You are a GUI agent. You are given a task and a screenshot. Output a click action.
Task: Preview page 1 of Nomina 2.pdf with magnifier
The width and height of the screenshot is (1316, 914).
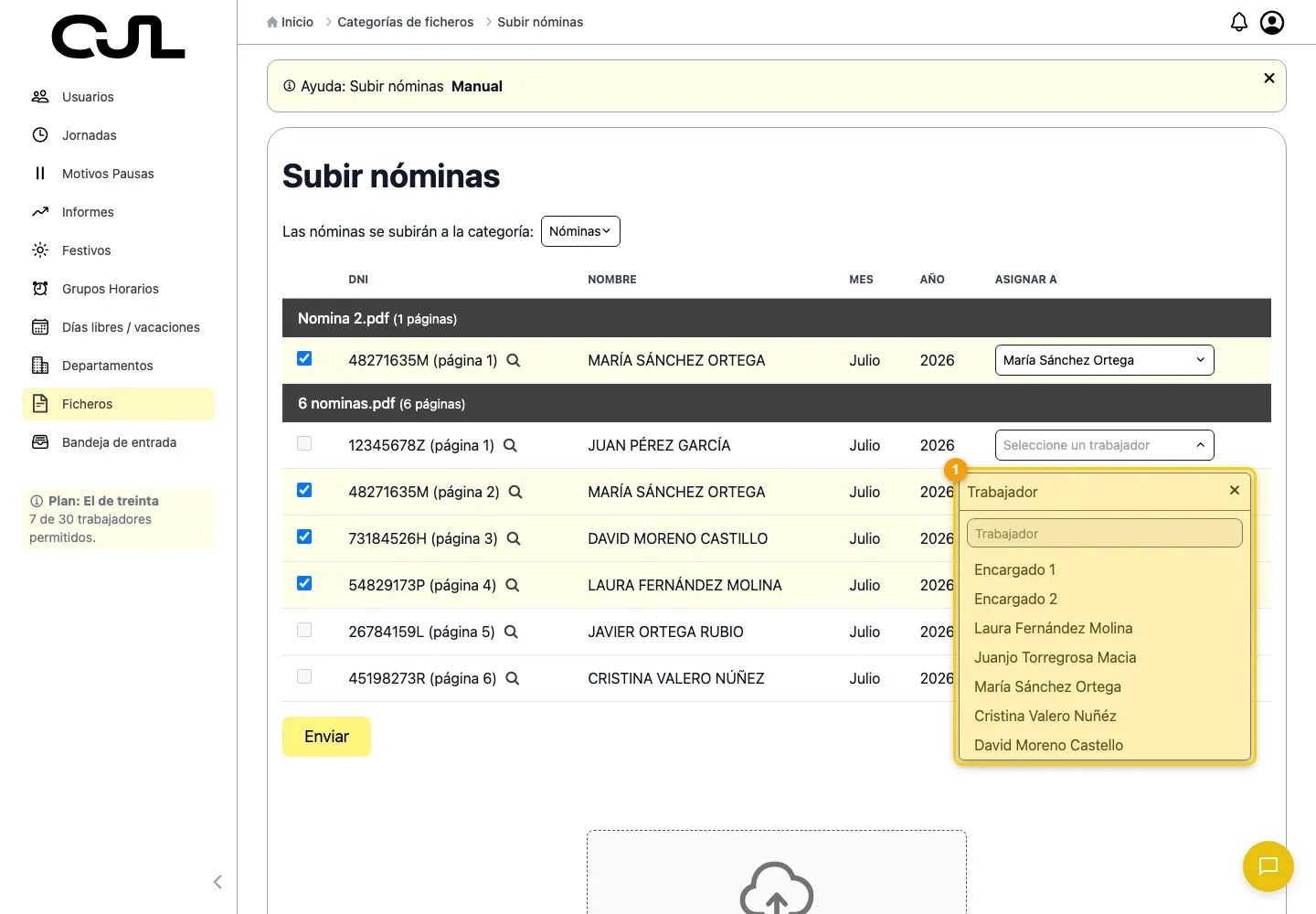pos(514,360)
